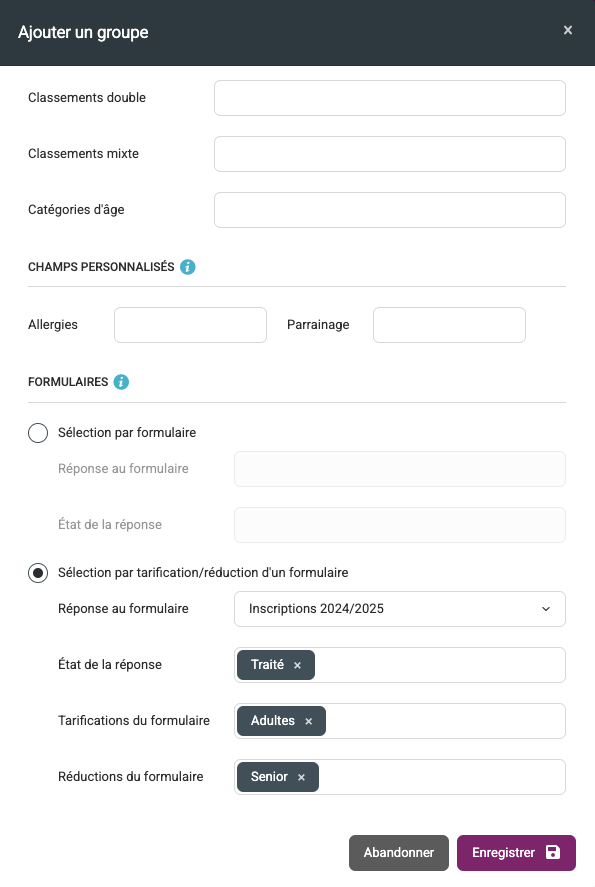
Task: Select the Sélection par formulaire radio
Action: [38, 433]
